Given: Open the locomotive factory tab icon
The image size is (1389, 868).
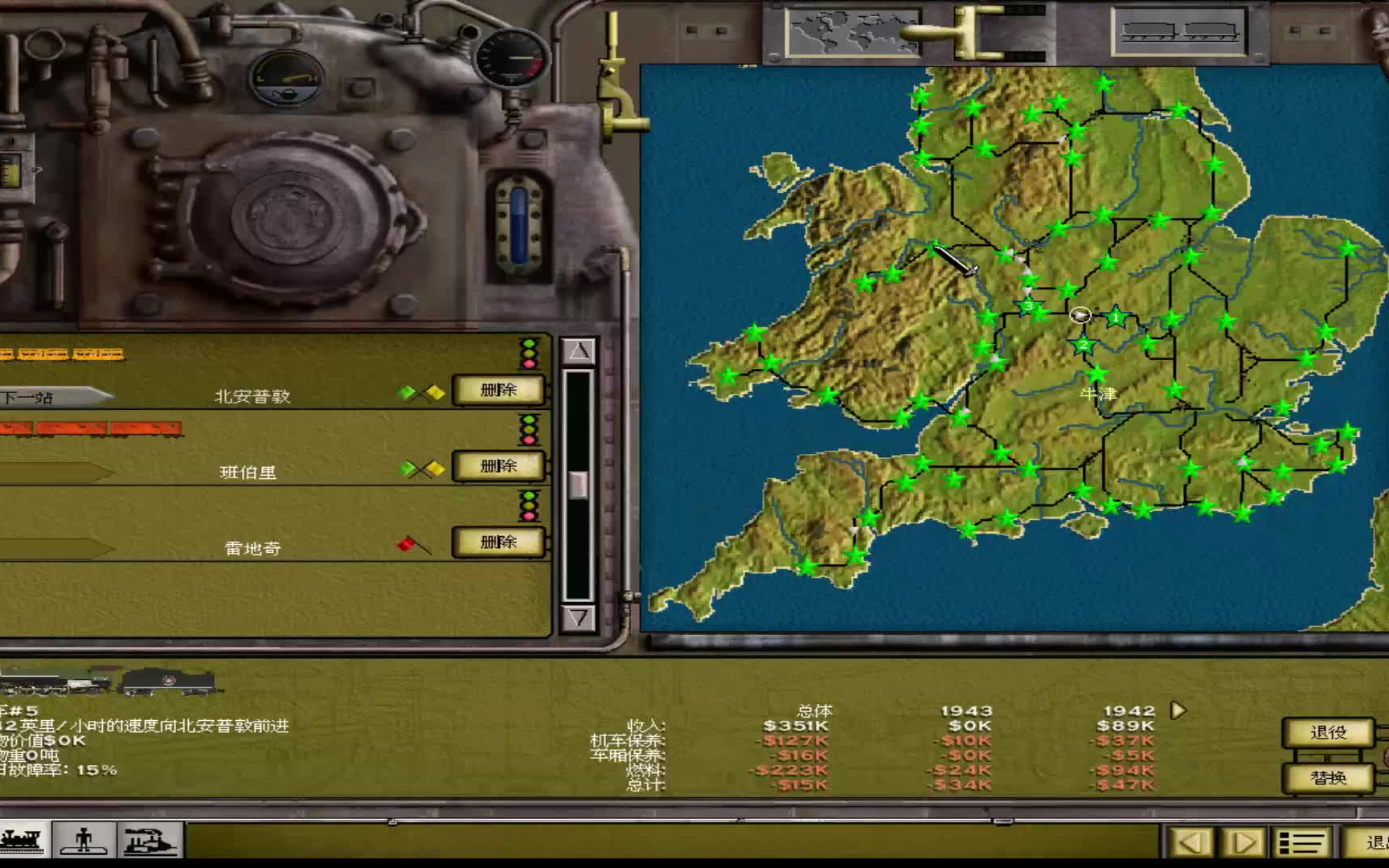Looking at the screenshot, I should pyautogui.click(x=150, y=841).
